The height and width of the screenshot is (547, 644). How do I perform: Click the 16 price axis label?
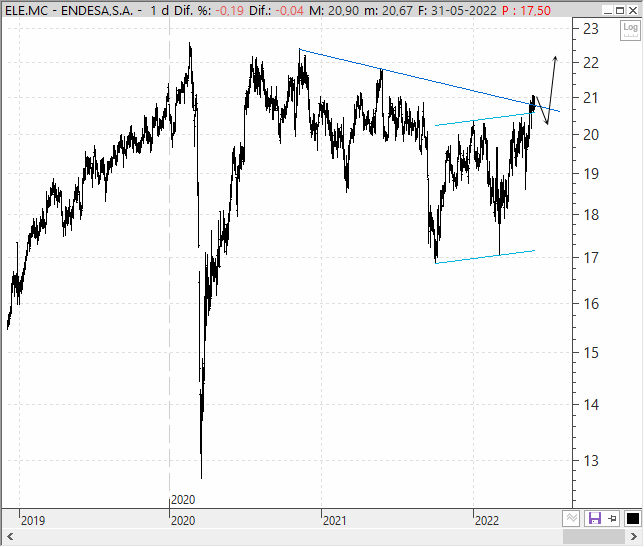(591, 304)
